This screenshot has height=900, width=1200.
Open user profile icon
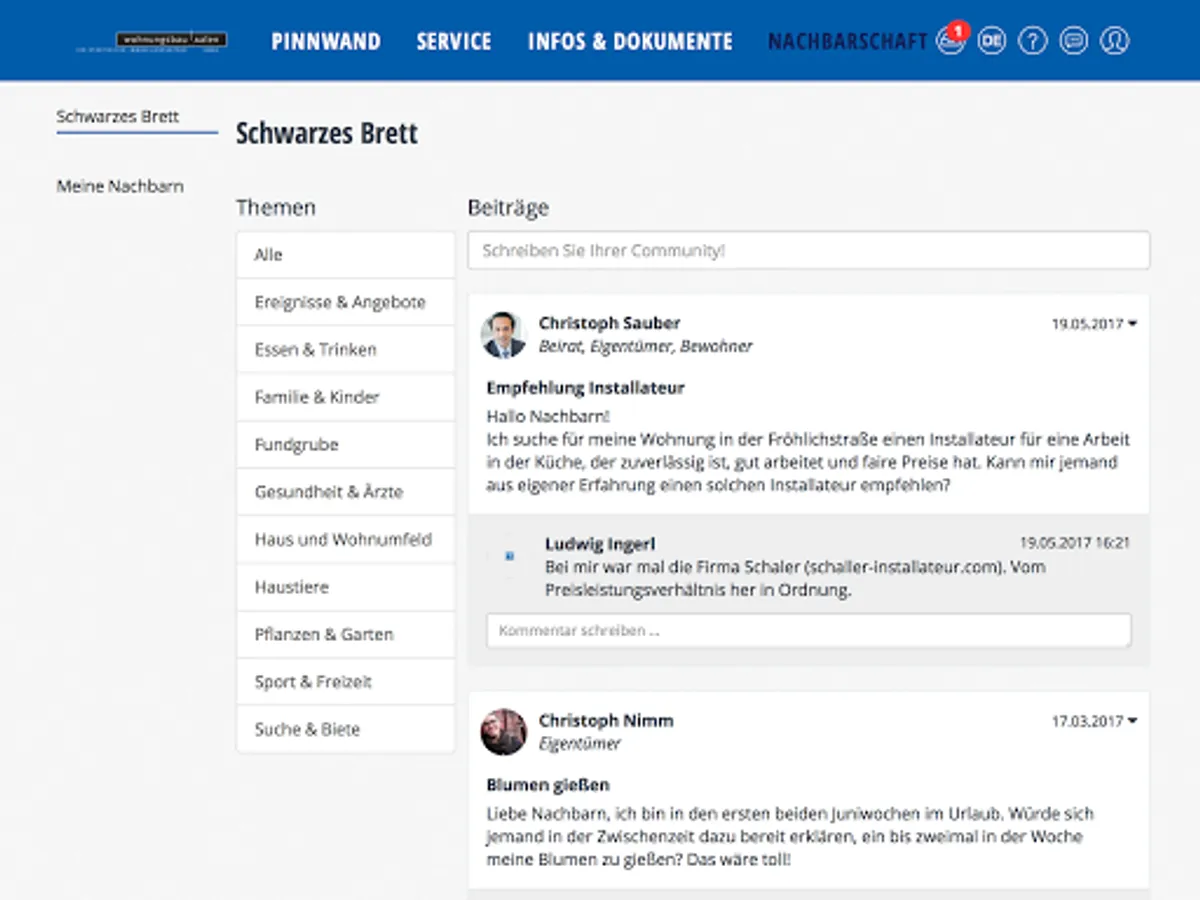[1114, 41]
